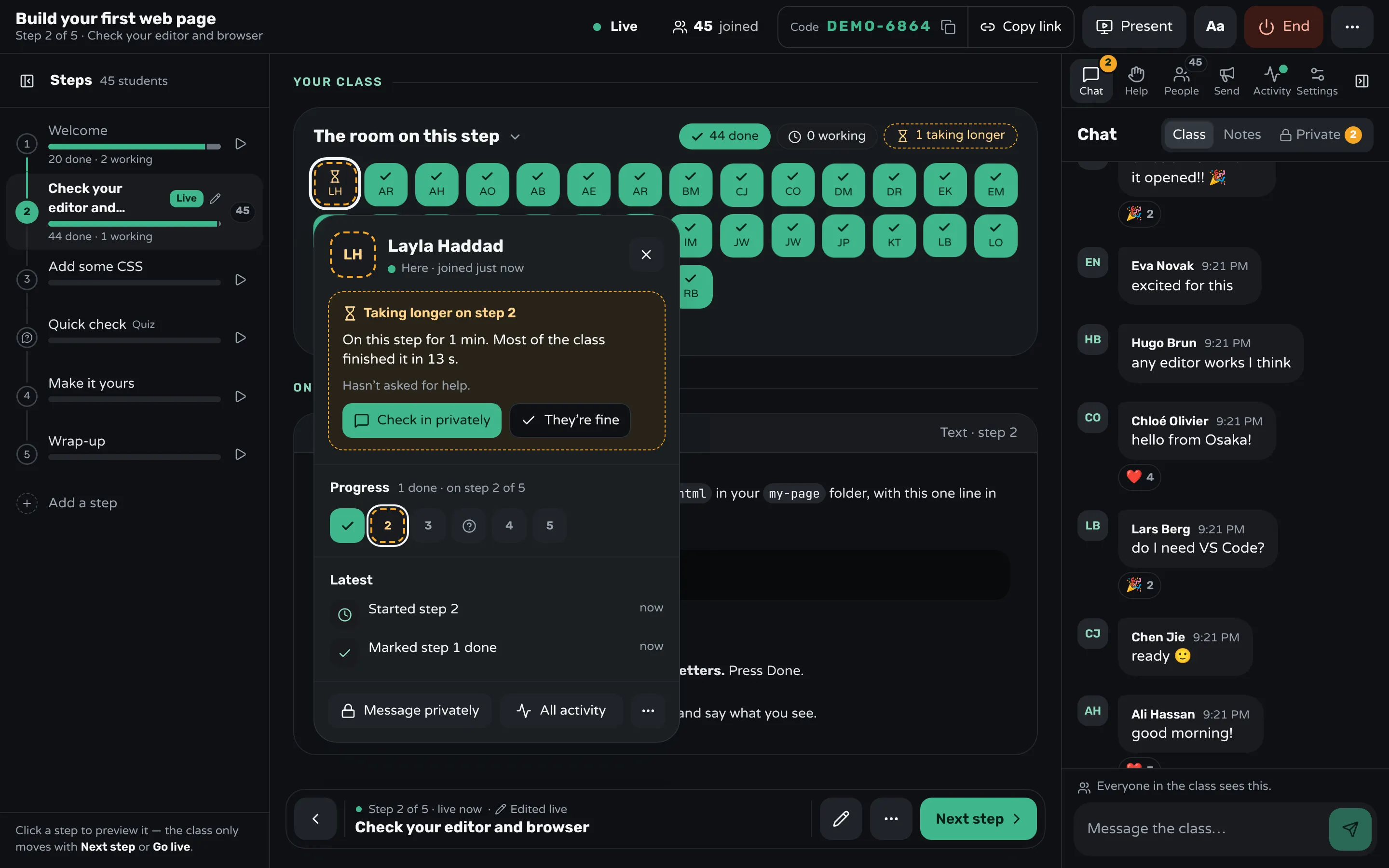End the live session
This screenshot has height=868, width=1389.
(x=1283, y=27)
